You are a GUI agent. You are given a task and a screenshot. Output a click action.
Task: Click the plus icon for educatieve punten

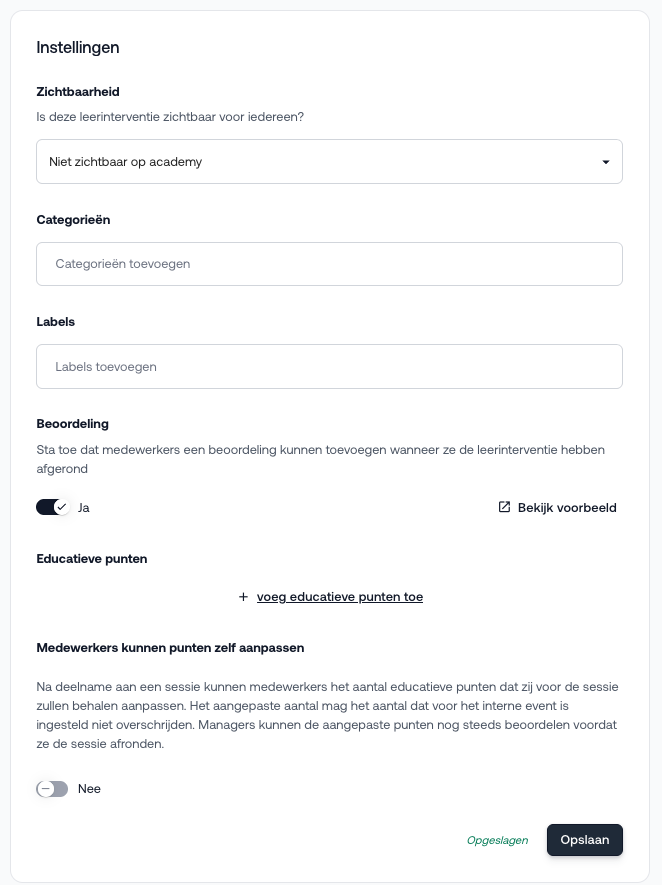click(243, 597)
